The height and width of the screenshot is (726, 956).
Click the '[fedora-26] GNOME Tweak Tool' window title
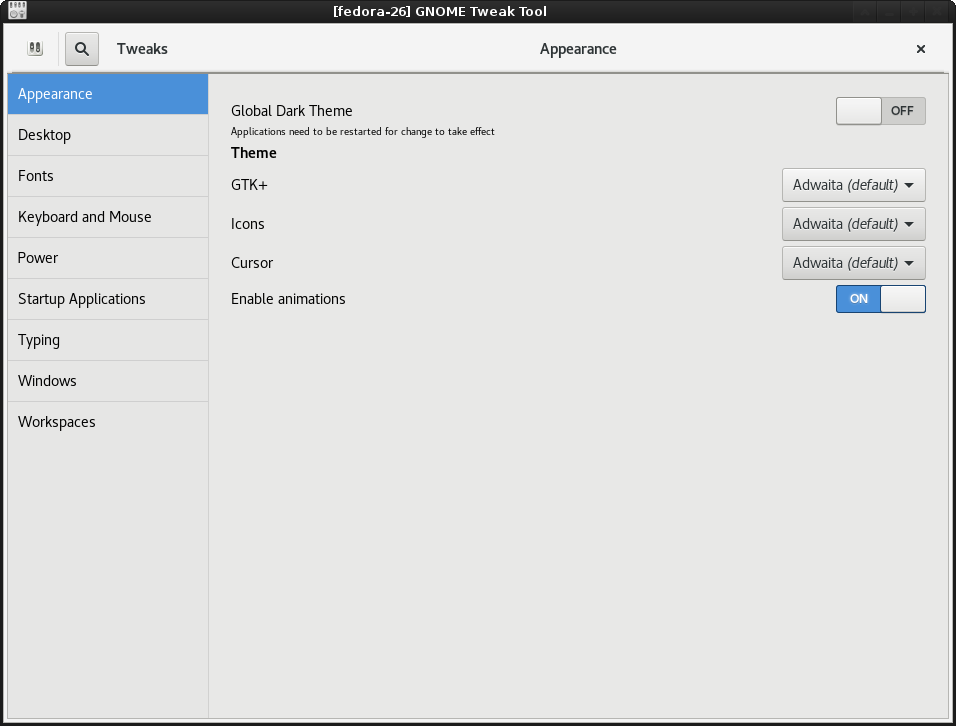click(x=440, y=11)
